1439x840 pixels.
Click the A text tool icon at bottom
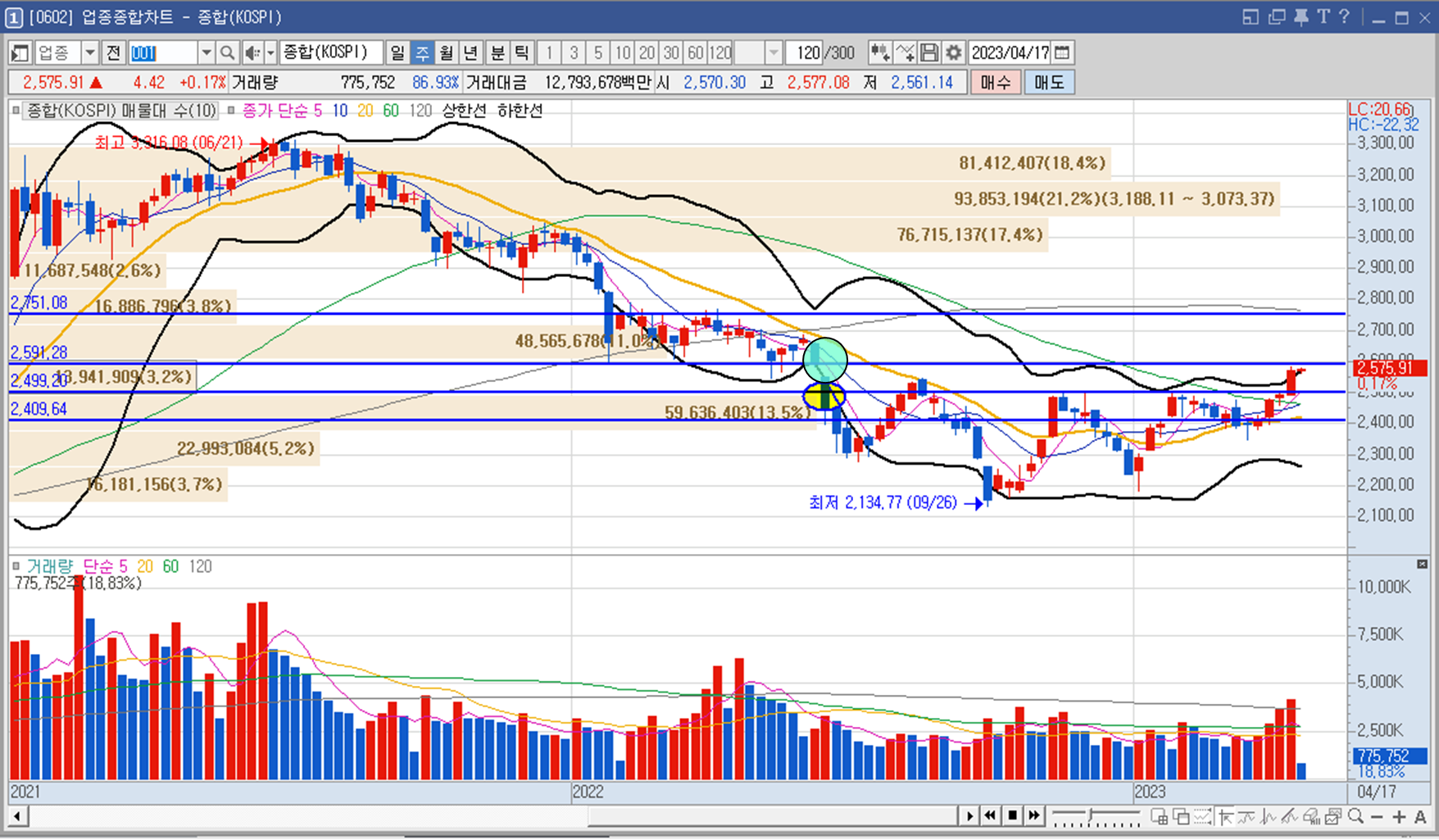pos(1420,817)
